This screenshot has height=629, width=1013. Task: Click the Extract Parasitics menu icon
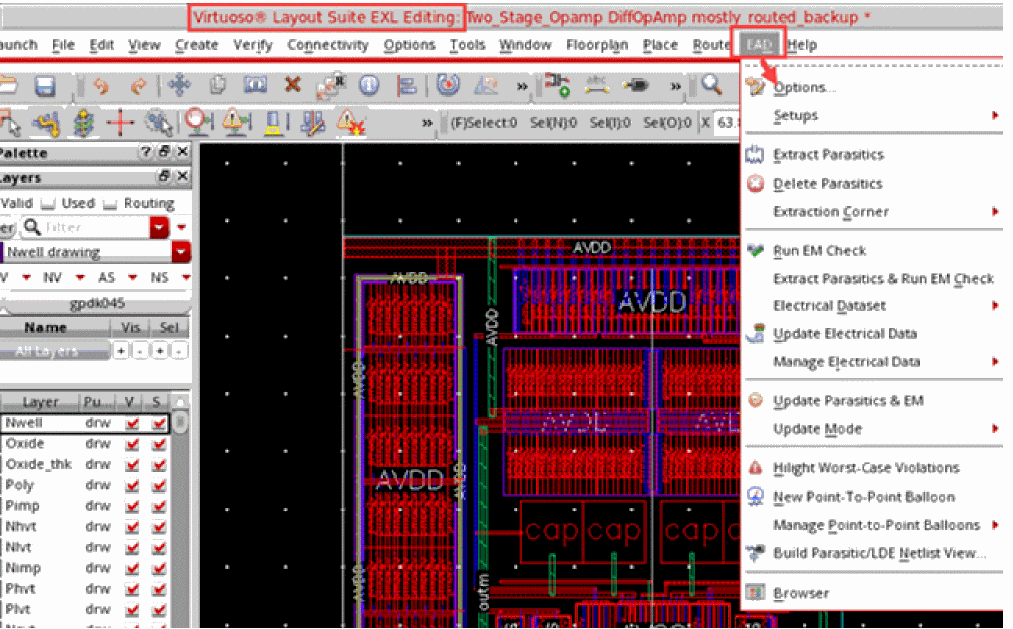[x=756, y=155]
